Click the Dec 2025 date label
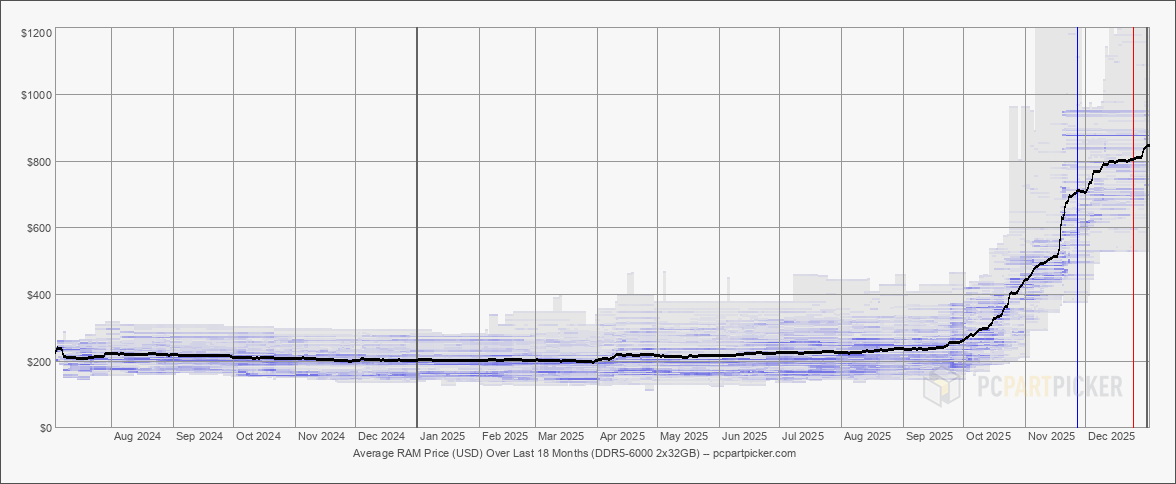1176x484 pixels. 1111,437
